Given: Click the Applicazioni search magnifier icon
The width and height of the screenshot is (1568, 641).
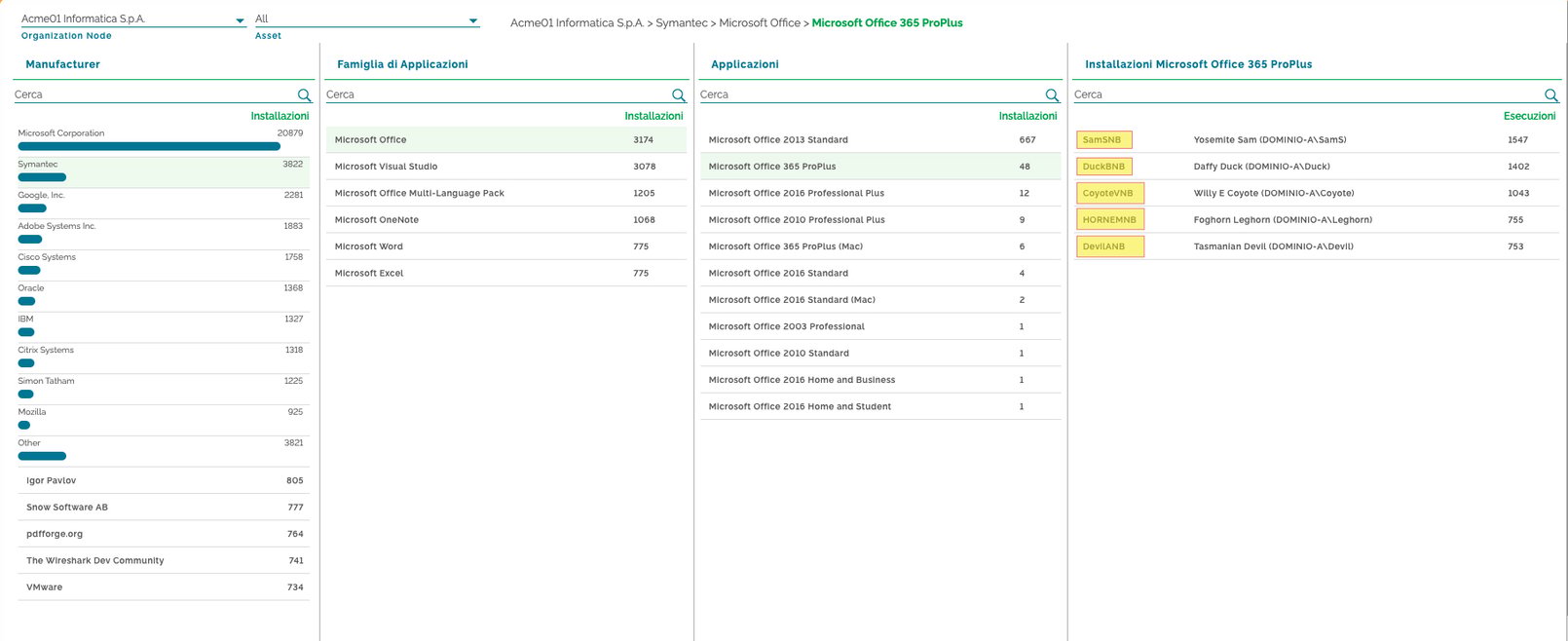Looking at the screenshot, I should click(1052, 95).
